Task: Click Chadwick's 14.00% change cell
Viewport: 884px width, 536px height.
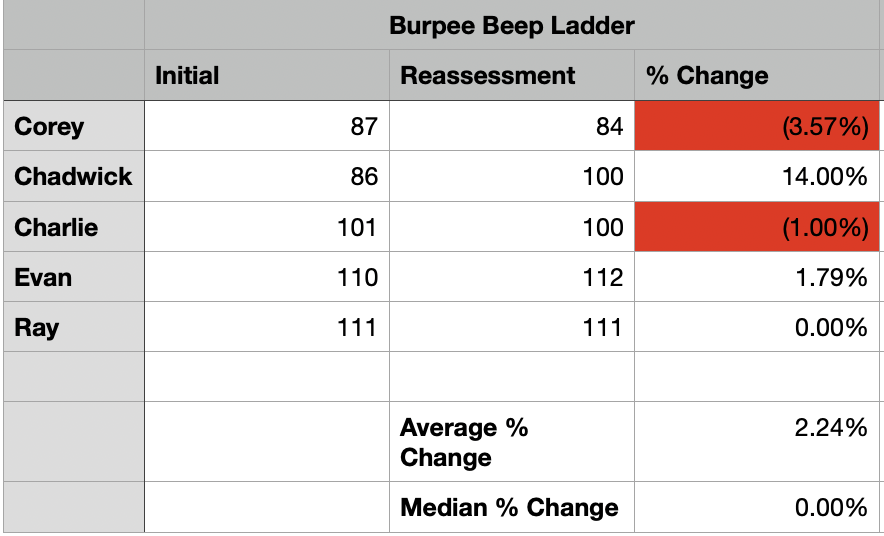Action: coord(757,177)
